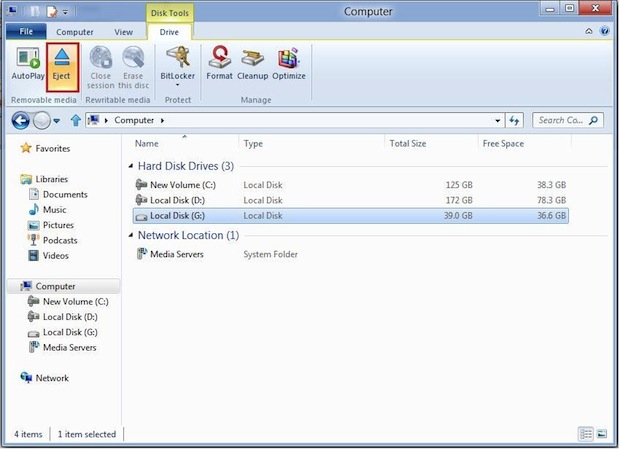Select Podcasts in the navigation pane
The image size is (620, 449).
[x=59, y=240]
